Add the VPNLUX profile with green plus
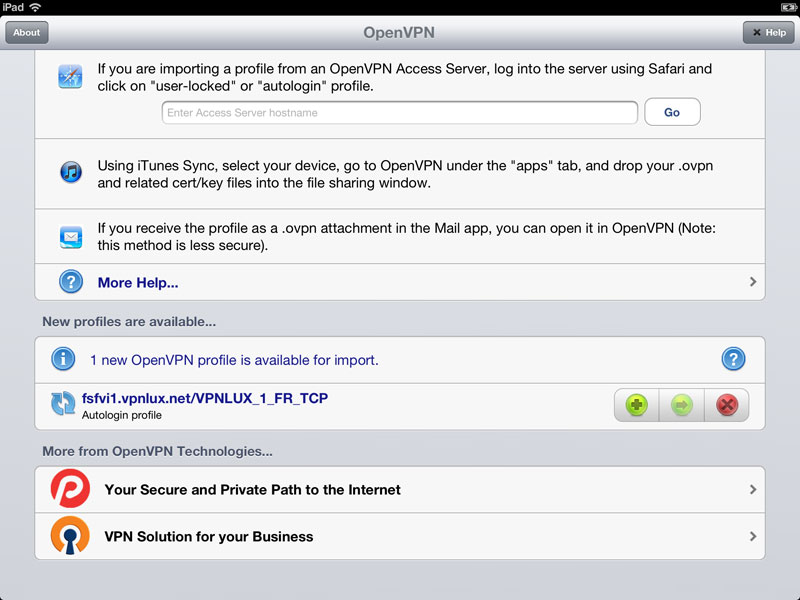Screen dimensions: 800x600 click(x=636, y=405)
